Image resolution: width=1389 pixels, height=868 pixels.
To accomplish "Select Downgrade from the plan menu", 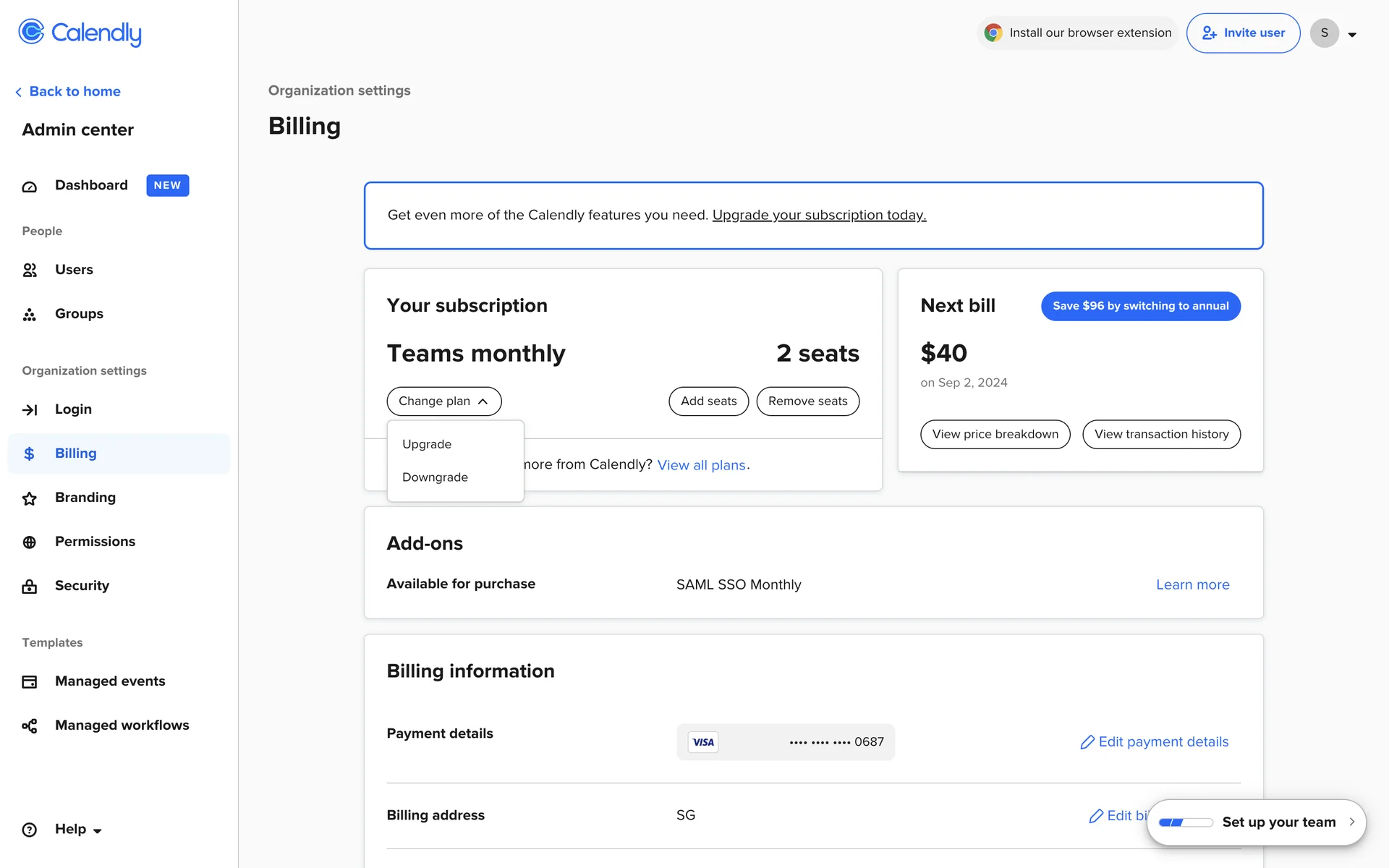I will (x=435, y=477).
